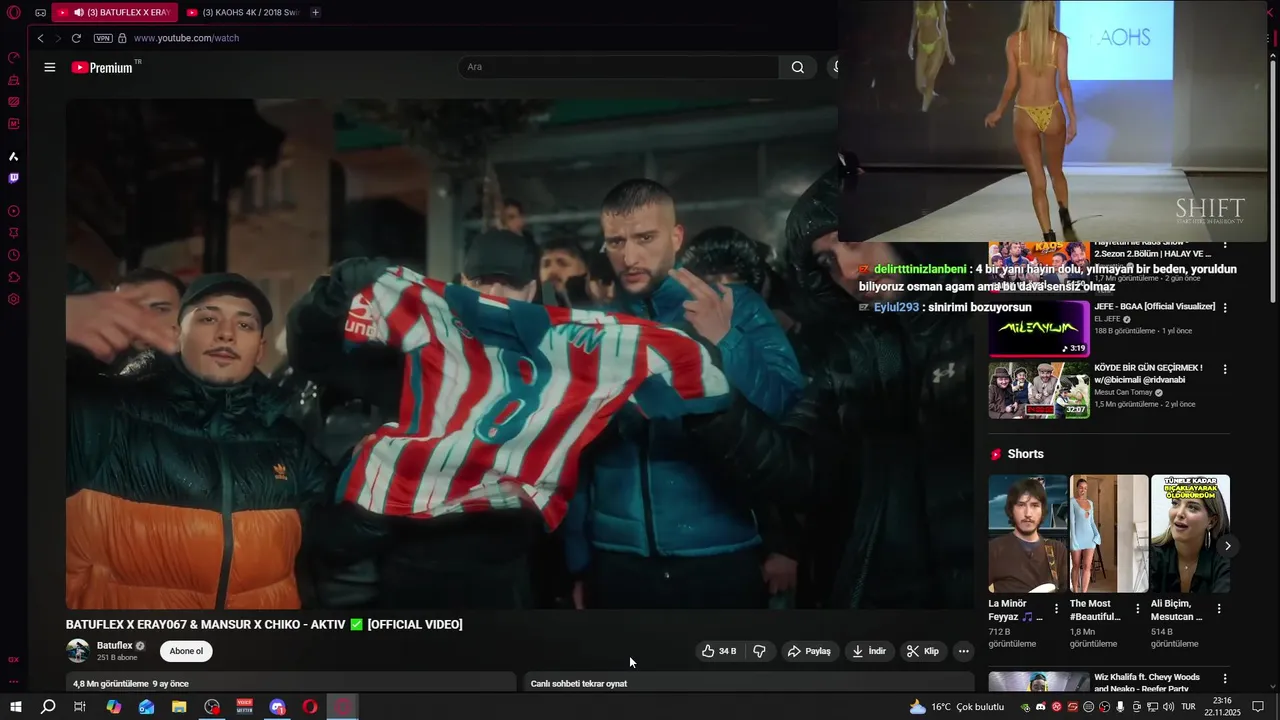1280x720 pixels.
Task: Open File Explorer folder on taskbar
Action: pos(179,707)
